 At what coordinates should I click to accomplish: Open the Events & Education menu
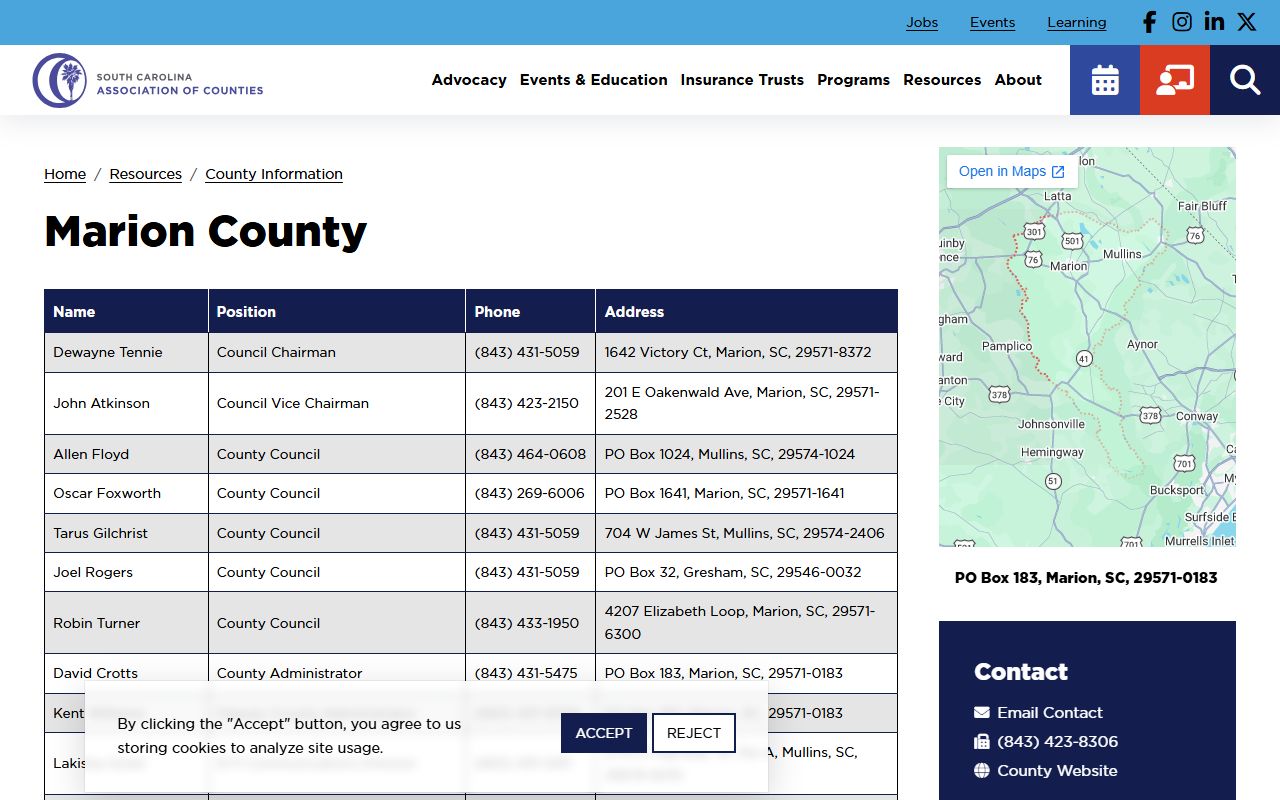(593, 80)
